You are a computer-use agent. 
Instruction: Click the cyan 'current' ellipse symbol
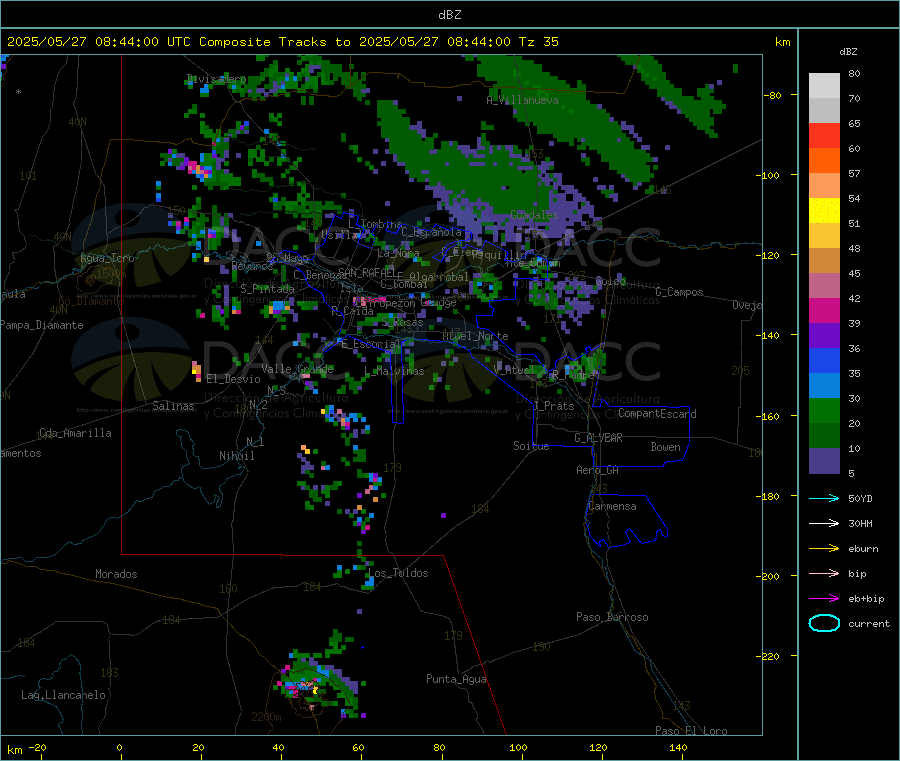tap(824, 623)
